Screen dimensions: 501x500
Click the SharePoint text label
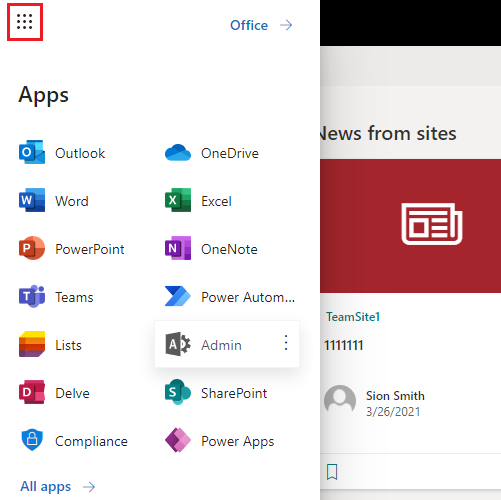coord(234,393)
